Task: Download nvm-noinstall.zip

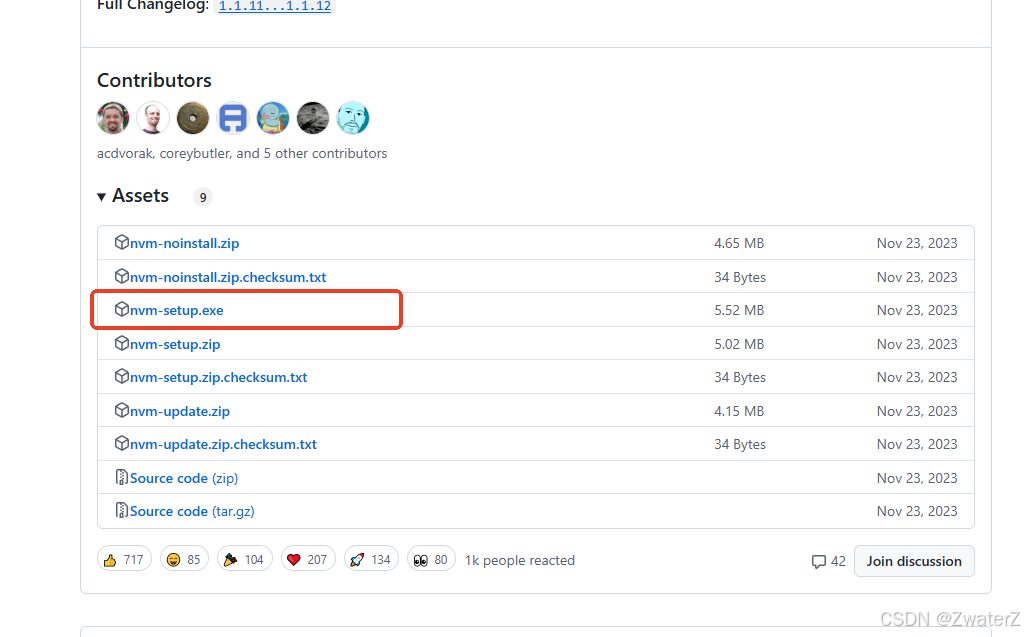Action: coord(184,243)
